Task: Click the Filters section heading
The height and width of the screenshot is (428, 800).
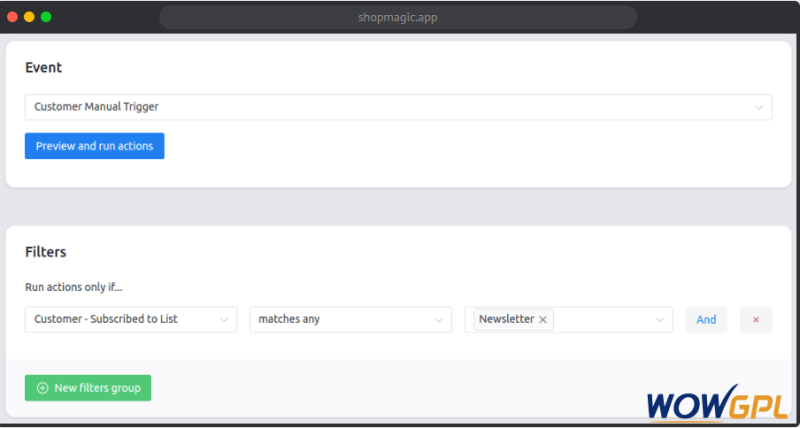Action: coord(45,252)
